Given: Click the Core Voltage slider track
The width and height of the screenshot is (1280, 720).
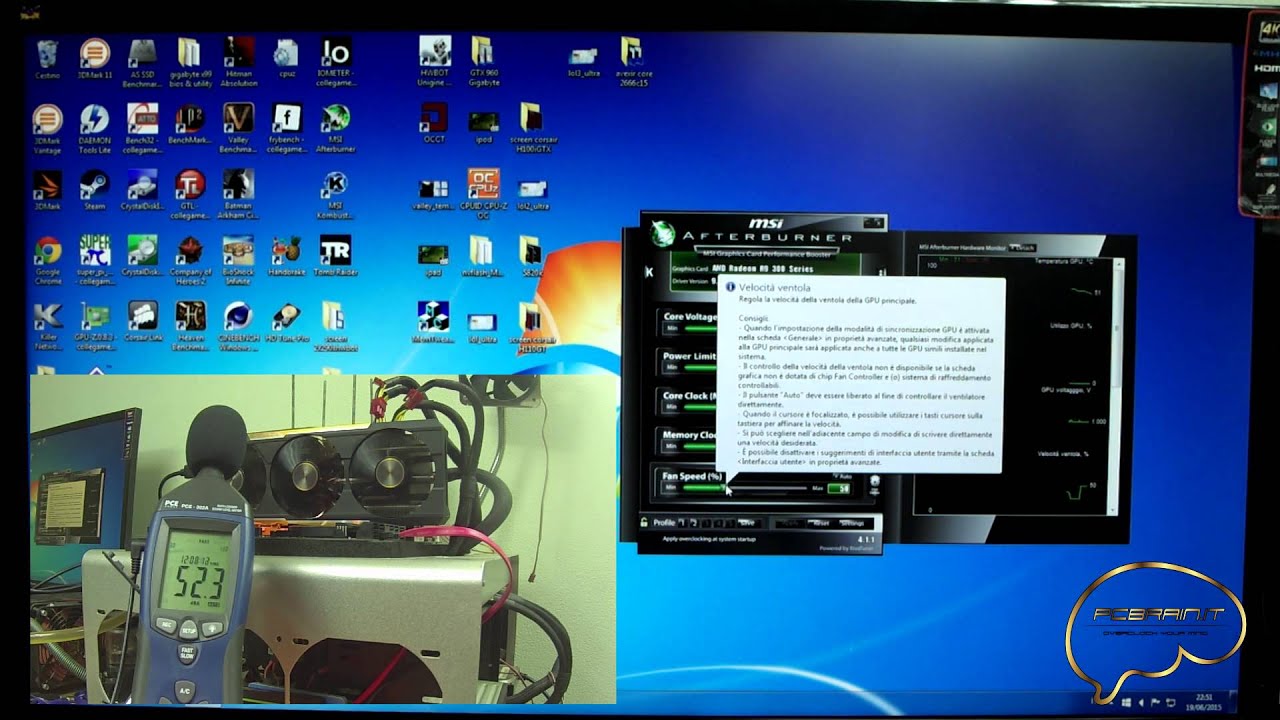Looking at the screenshot, I should (x=700, y=329).
